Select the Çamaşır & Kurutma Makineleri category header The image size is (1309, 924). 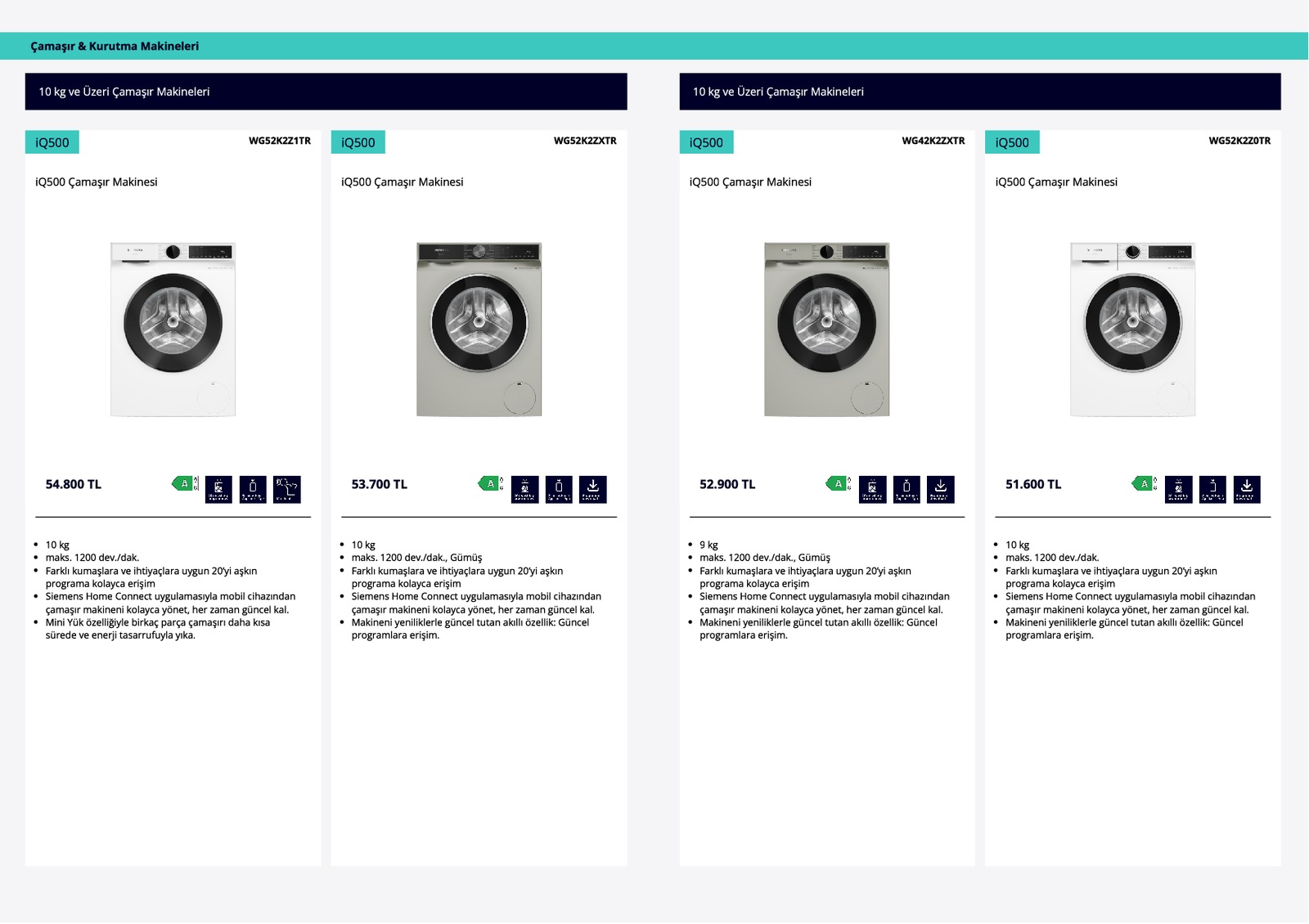click(x=115, y=47)
